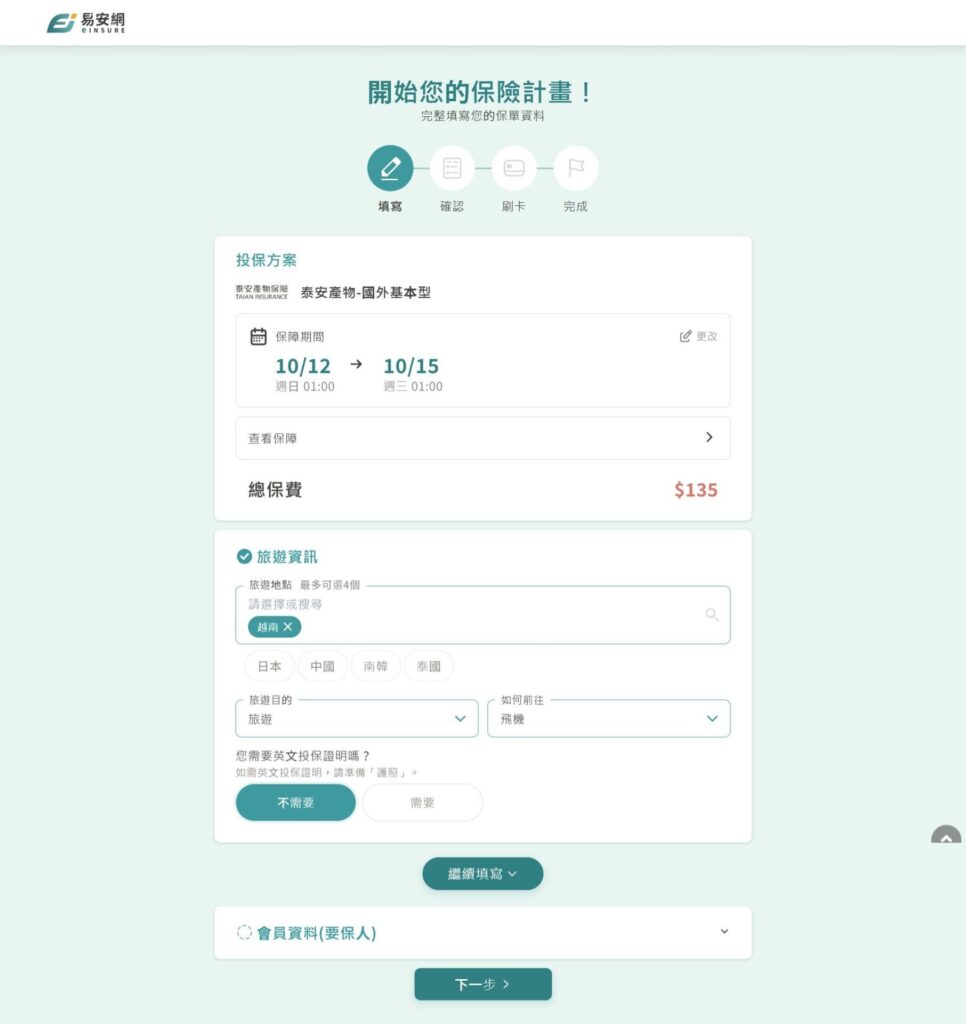
Task: Select the 確認 checklist step icon
Action: click(x=452, y=168)
